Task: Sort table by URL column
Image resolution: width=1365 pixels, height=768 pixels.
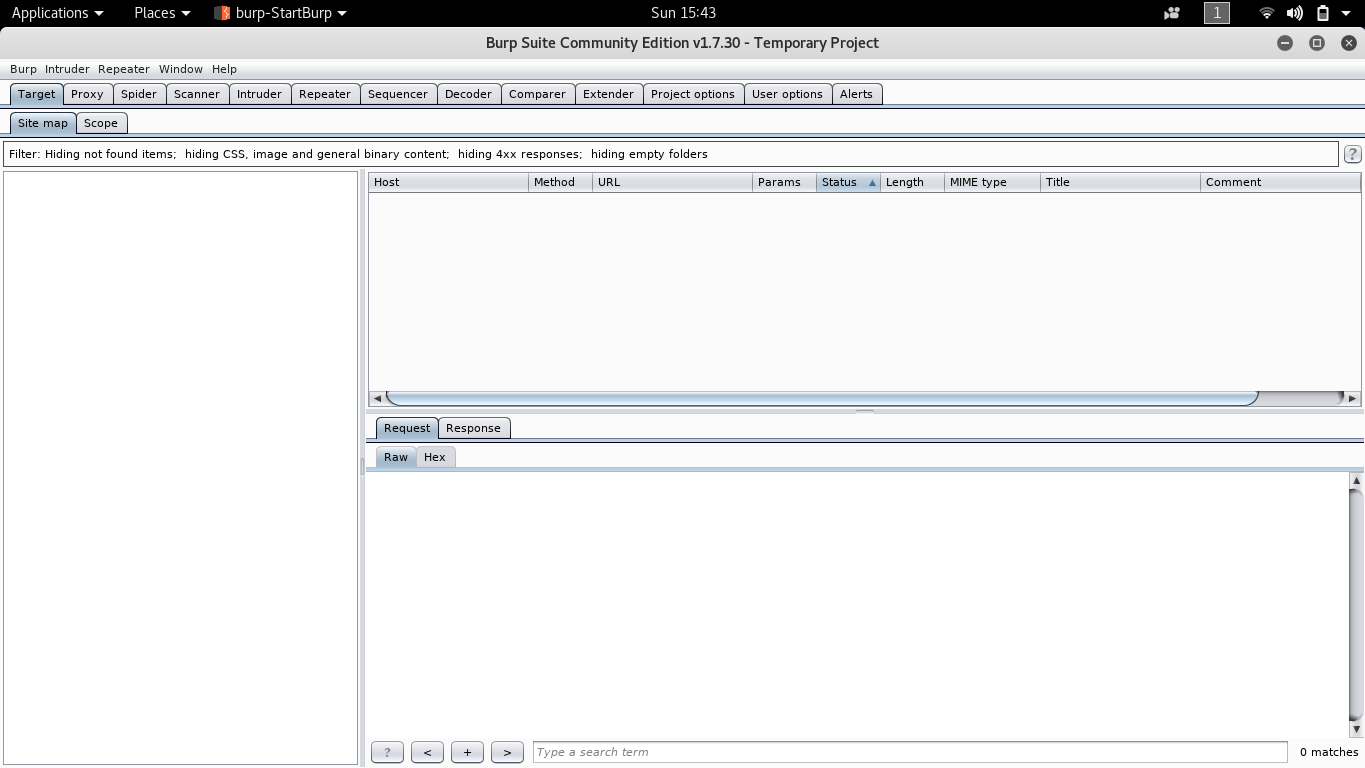Action: tap(672, 182)
